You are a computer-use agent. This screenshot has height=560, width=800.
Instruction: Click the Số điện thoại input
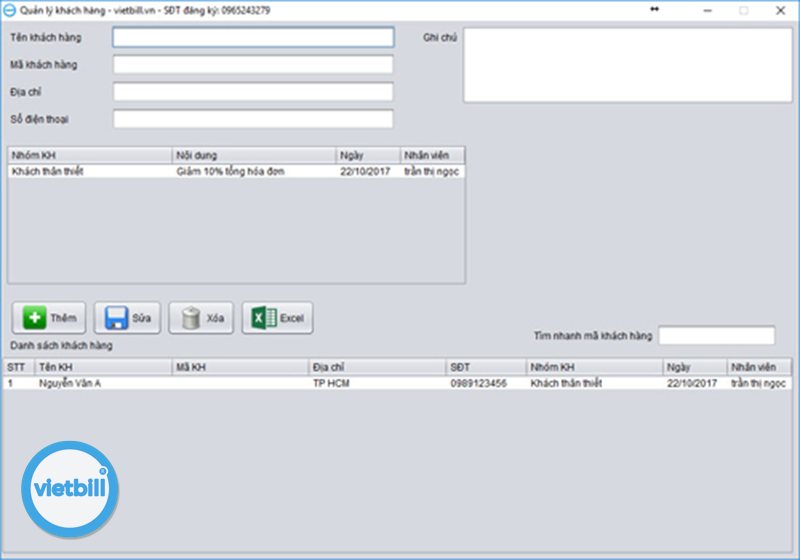[x=253, y=119]
